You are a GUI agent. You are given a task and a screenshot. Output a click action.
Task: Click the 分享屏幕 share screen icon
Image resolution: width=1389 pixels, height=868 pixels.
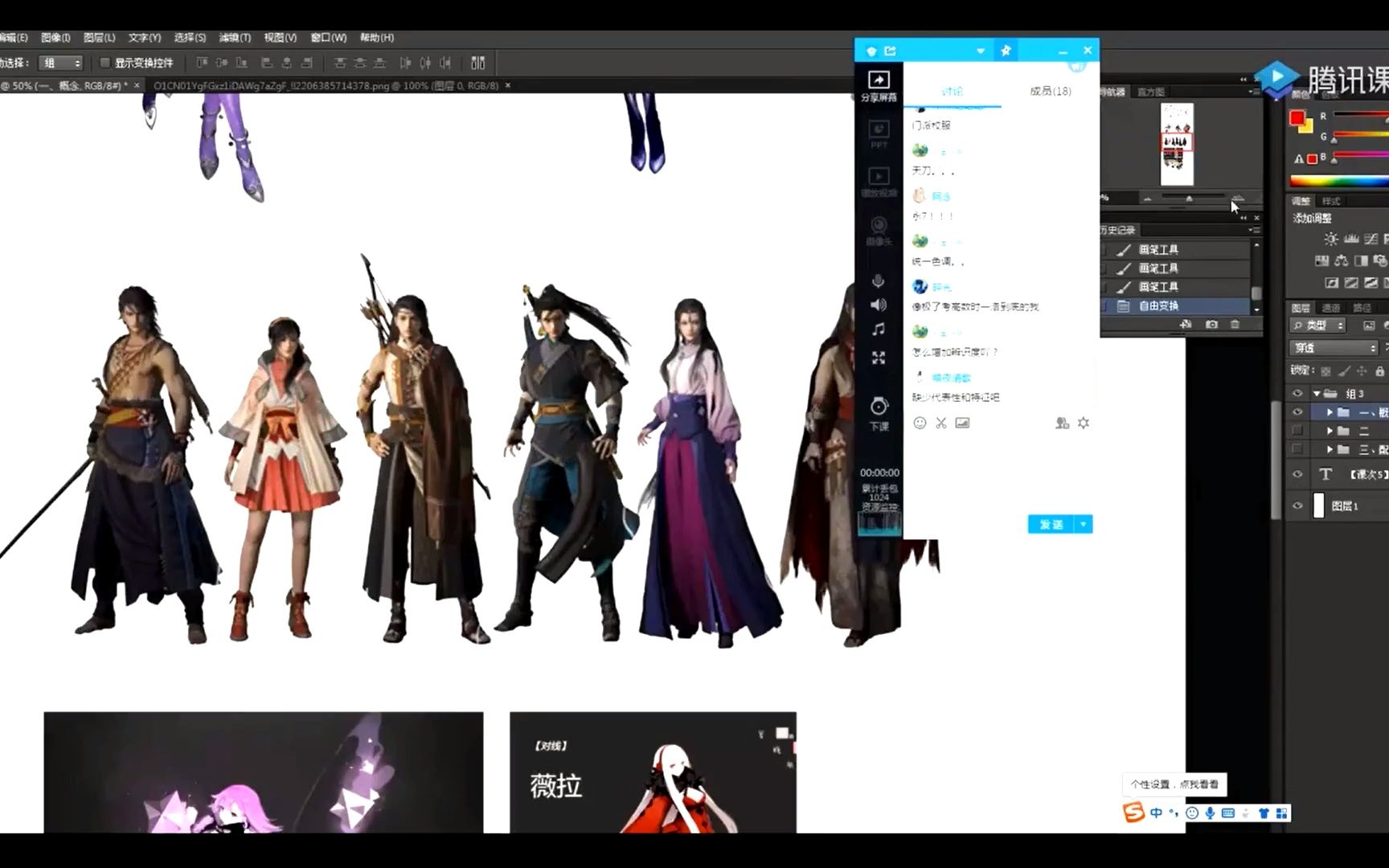coord(879,87)
